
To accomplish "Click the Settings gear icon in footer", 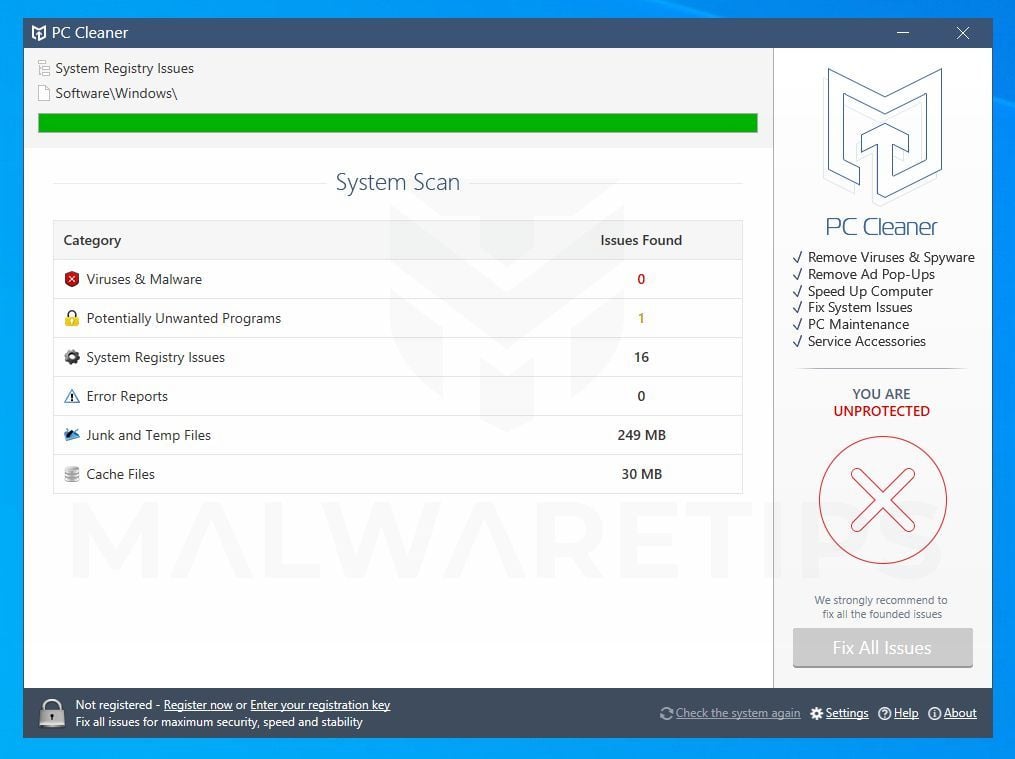I will [x=817, y=713].
